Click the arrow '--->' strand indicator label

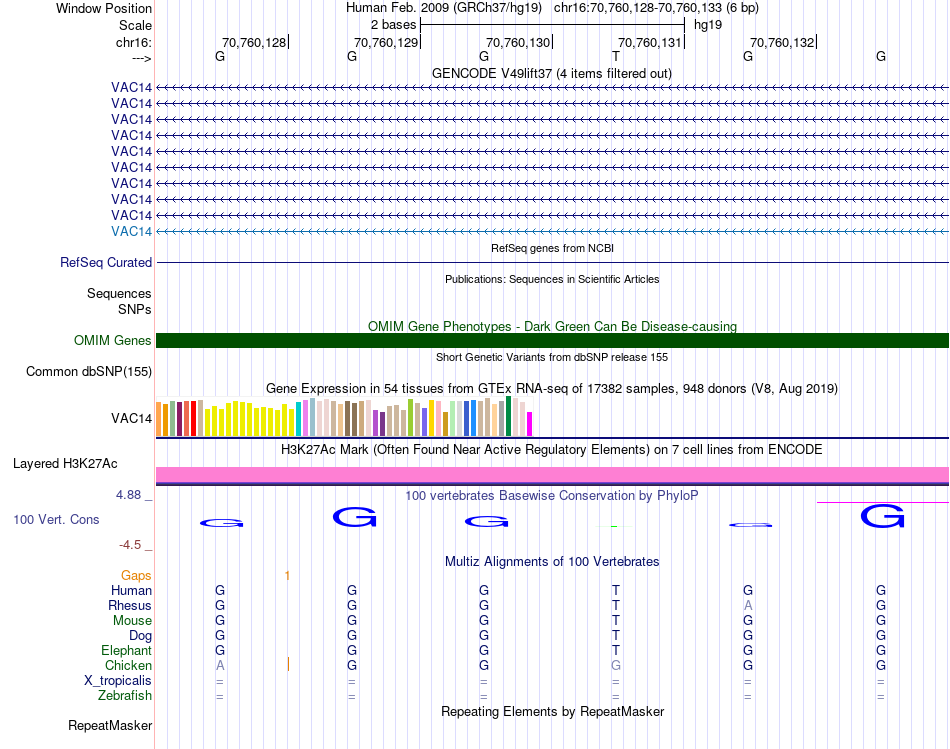coord(142,59)
